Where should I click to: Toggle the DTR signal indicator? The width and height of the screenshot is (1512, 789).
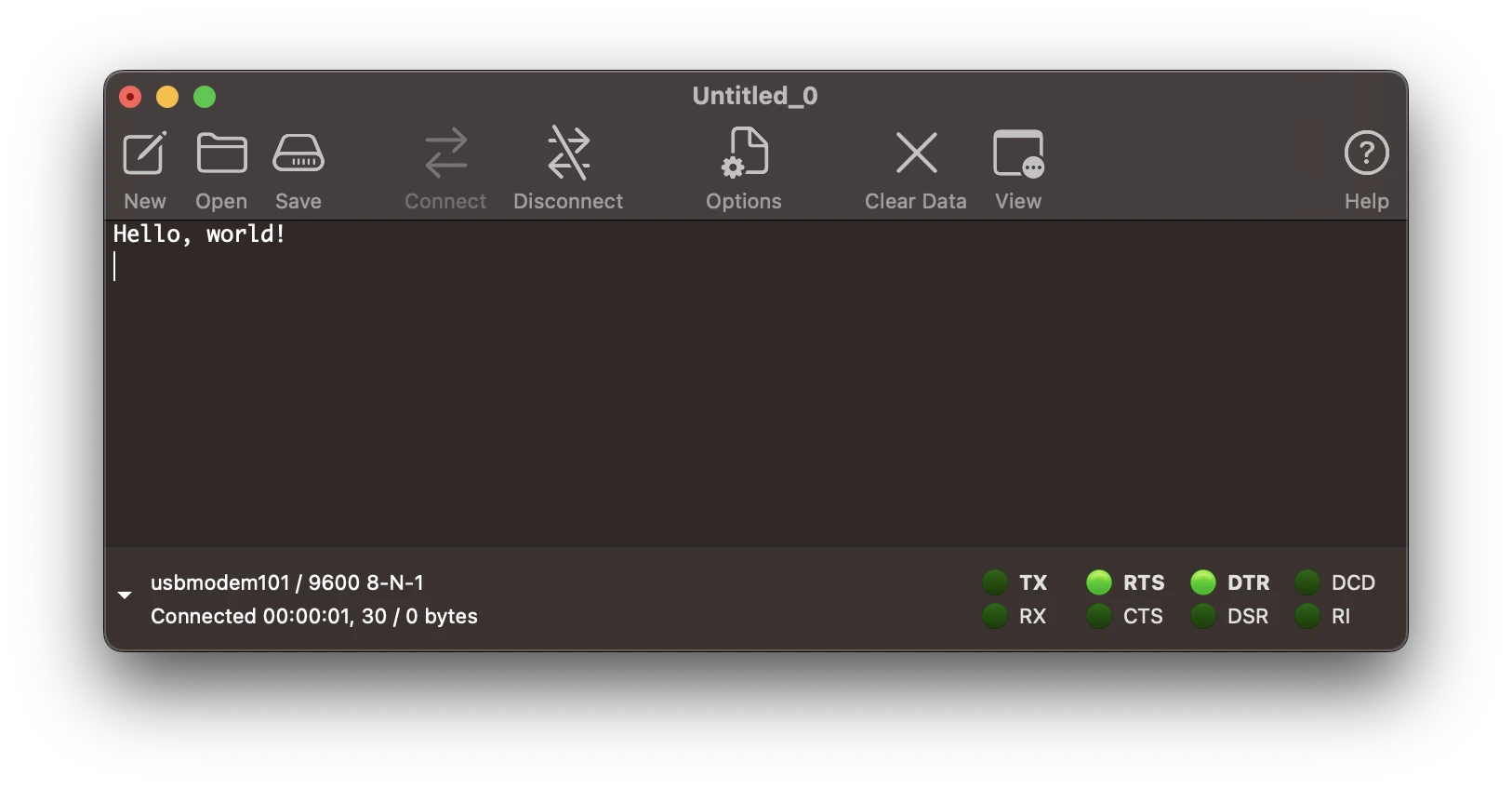tap(1203, 582)
